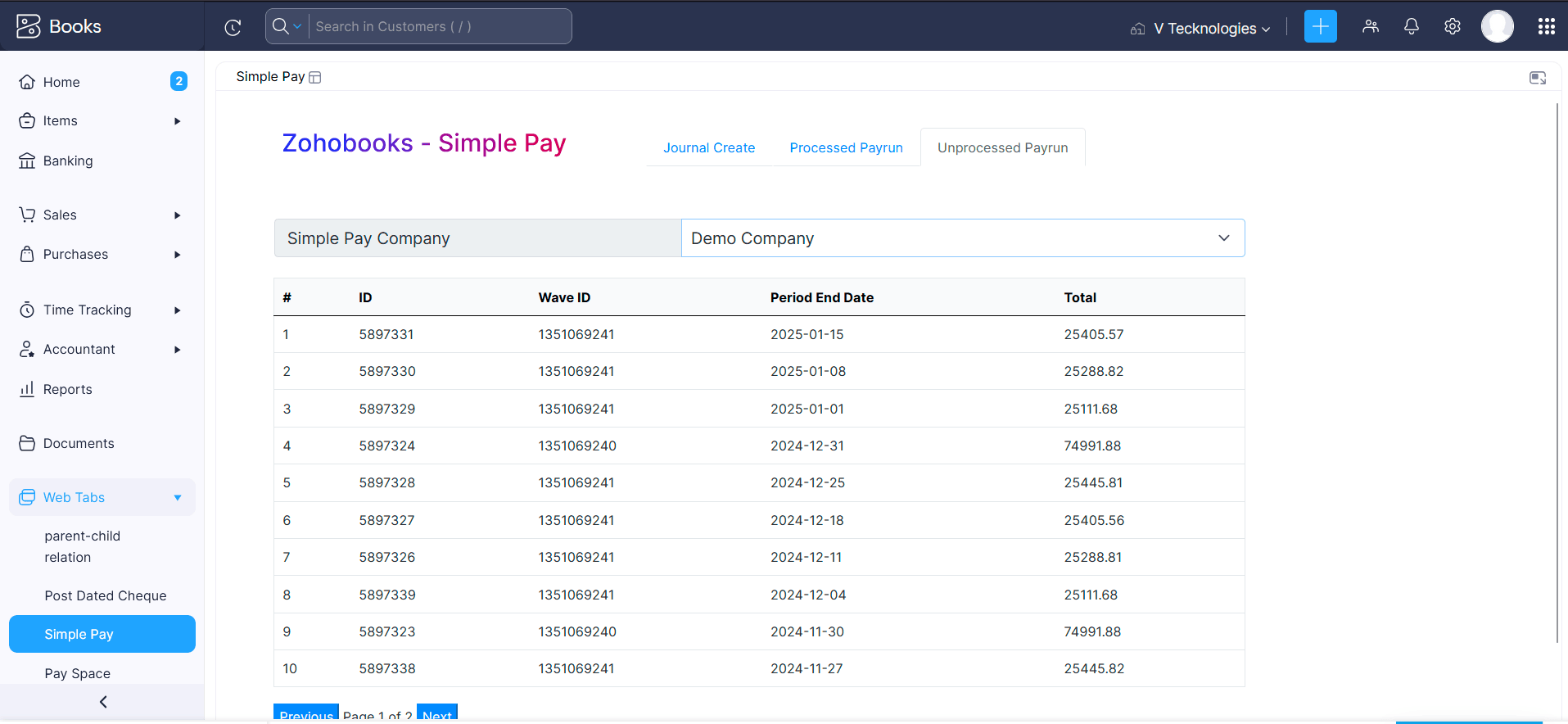Click the top-right page feedback icon
The height and width of the screenshot is (724, 1568).
(x=1537, y=78)
